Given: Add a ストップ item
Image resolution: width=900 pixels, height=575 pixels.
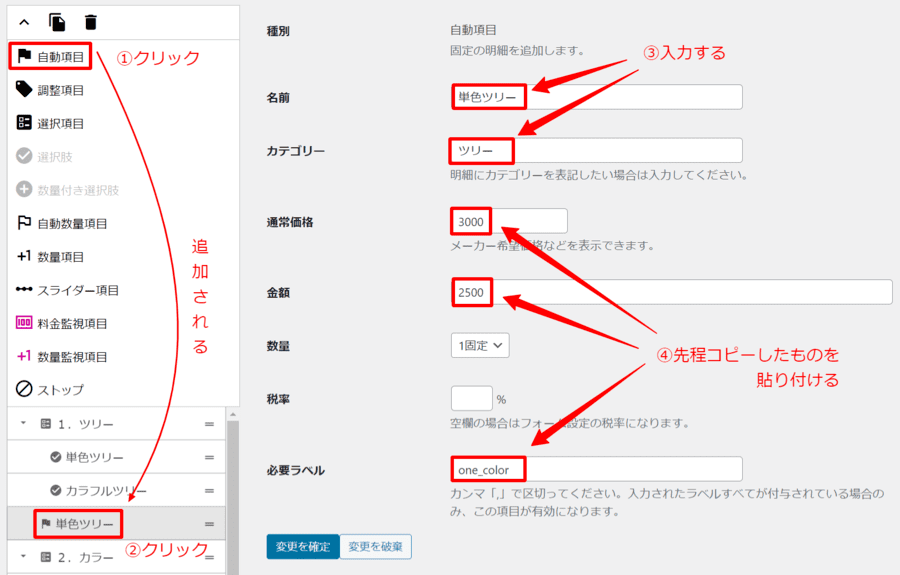Looking at the screenshot, I should tap(50, 389).
